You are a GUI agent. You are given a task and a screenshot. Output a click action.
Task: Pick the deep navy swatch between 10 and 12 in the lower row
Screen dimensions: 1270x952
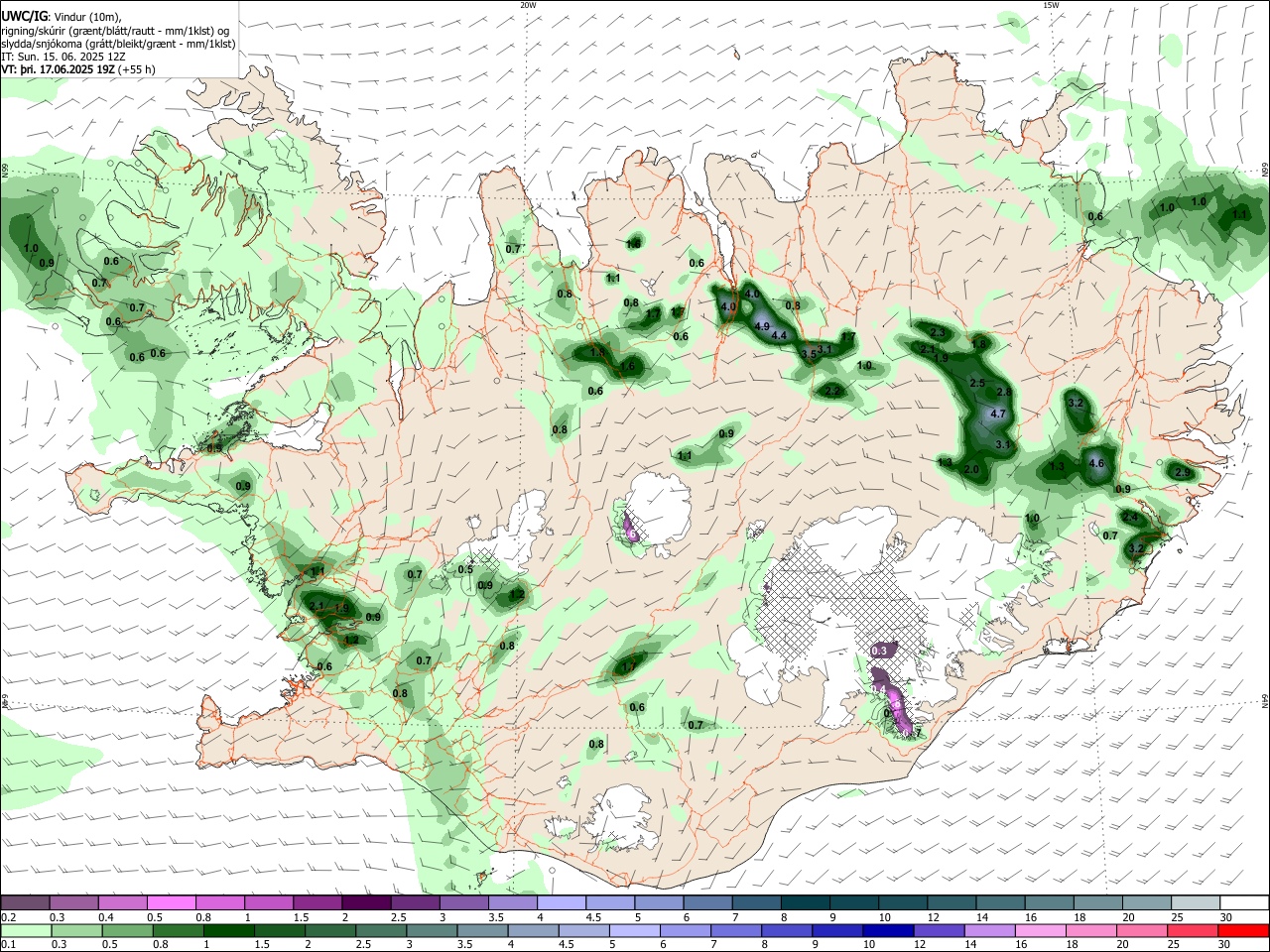[888, 931]
